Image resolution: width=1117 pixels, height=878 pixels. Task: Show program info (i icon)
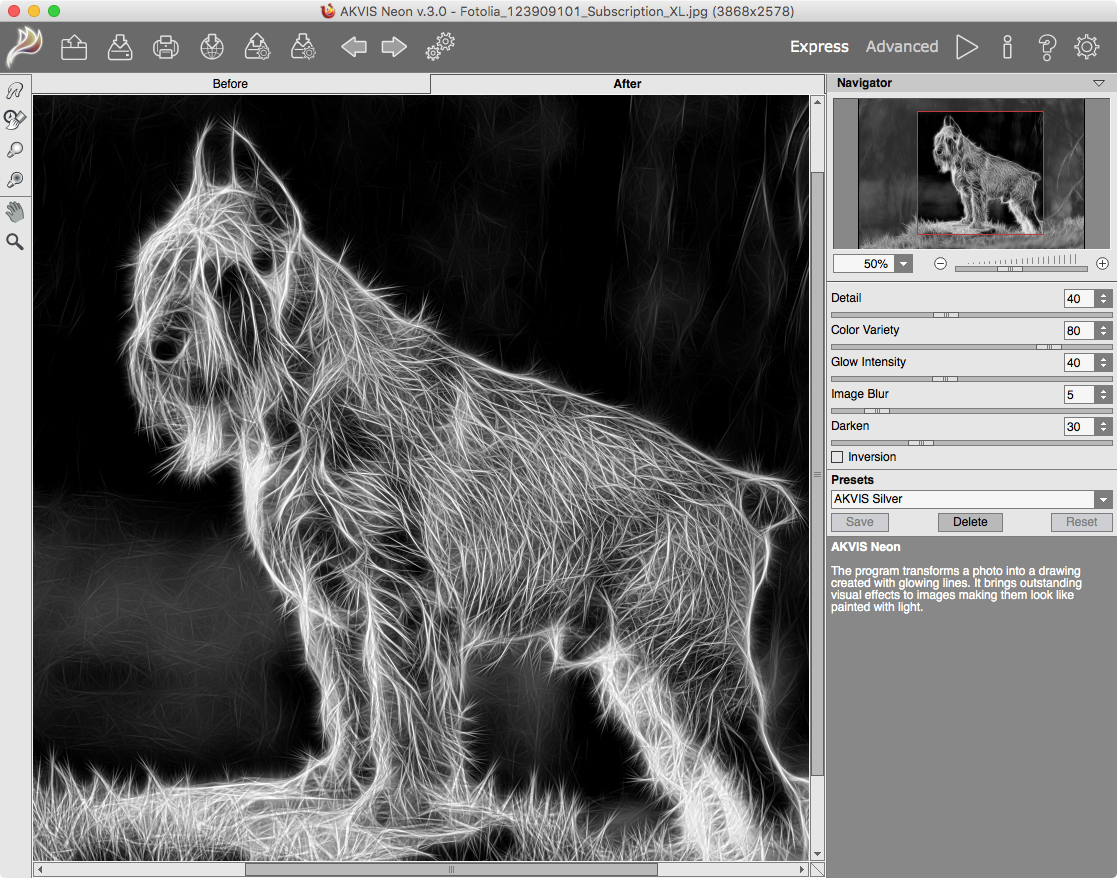tap(1007, 47)
